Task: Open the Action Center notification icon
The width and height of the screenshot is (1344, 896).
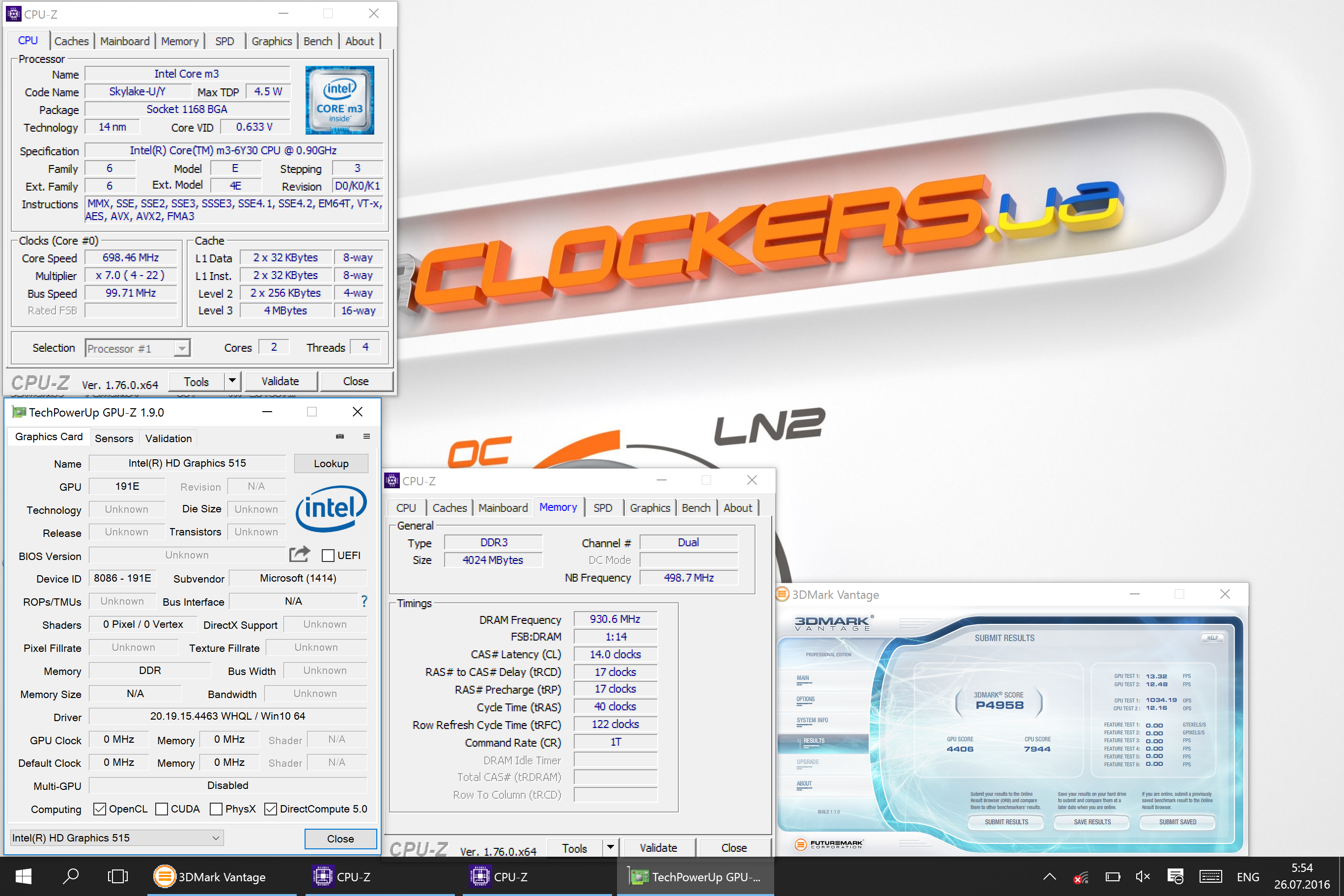Action: point(1176,876)
